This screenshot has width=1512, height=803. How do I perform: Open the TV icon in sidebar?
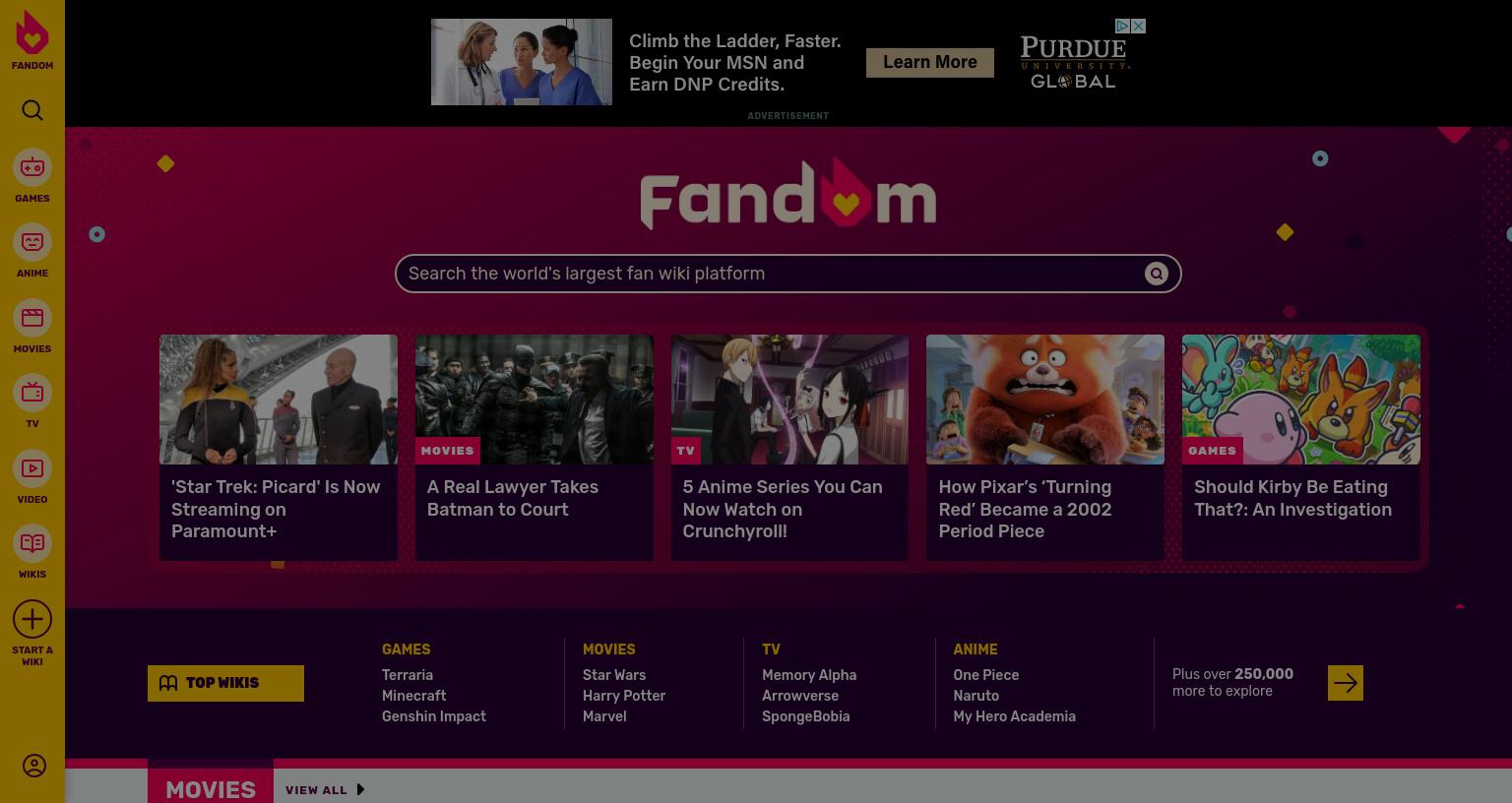click(32, 393)
